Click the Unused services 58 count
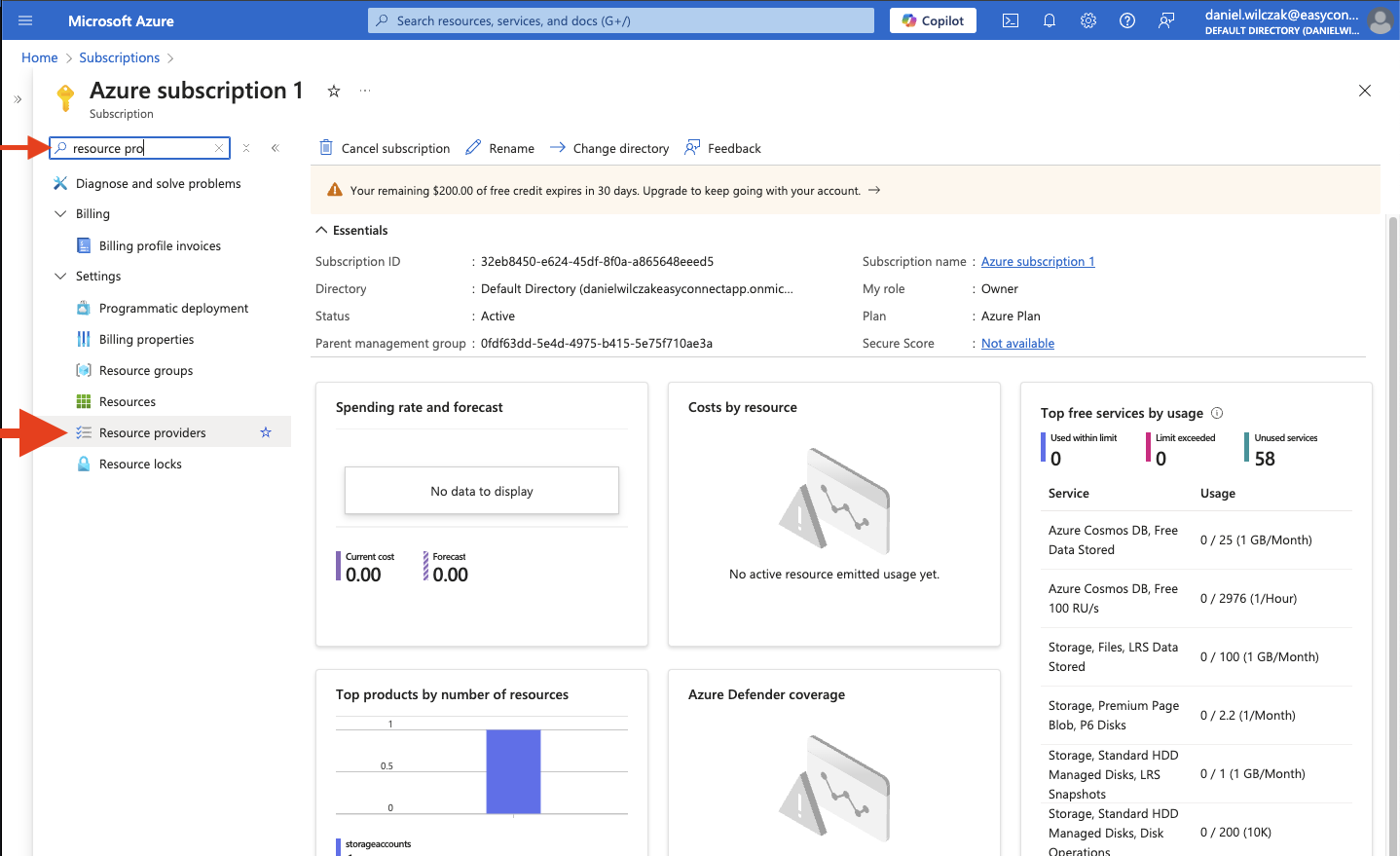Screen dimensions: 1400x856 coord(1265,459)
